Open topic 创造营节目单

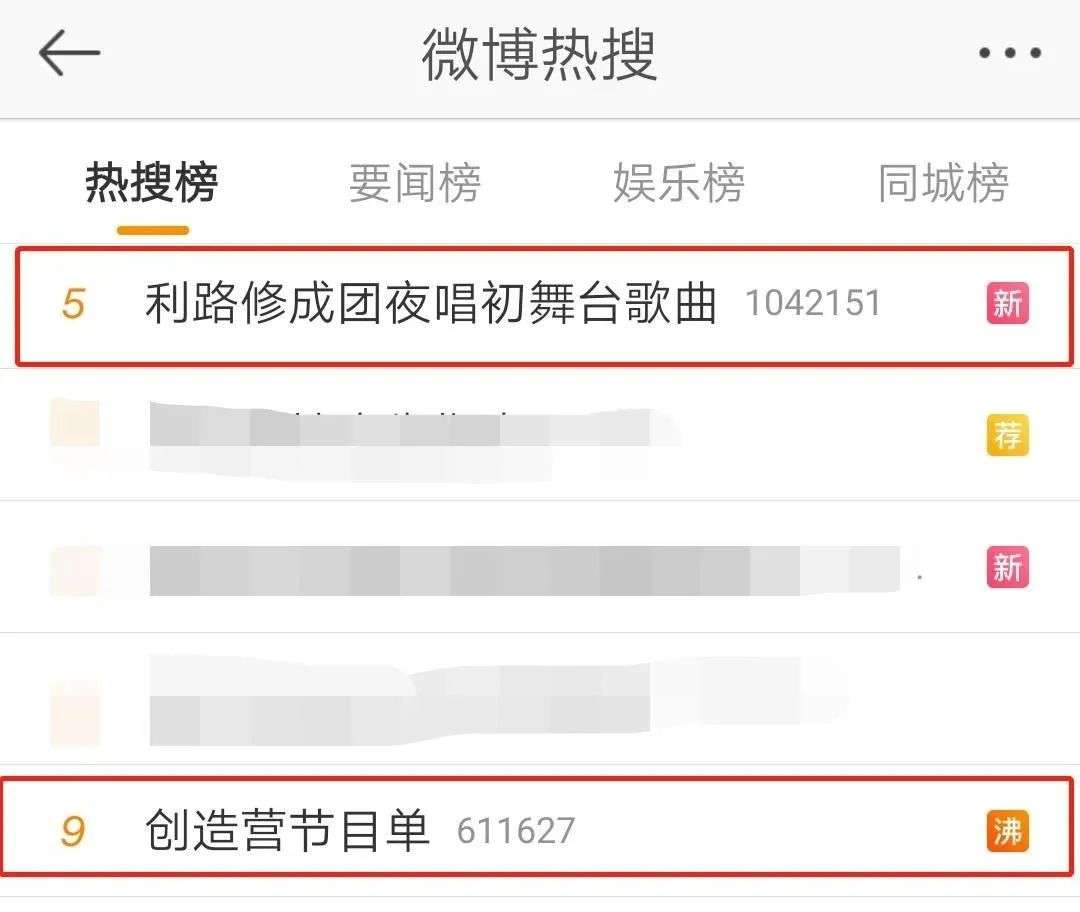tap(287, 830)
